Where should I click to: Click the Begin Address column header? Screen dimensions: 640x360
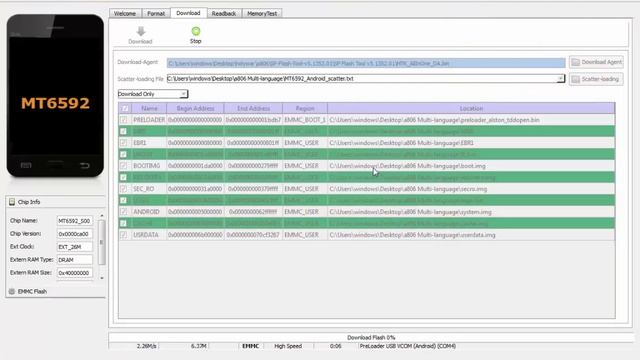click(195, 109)
